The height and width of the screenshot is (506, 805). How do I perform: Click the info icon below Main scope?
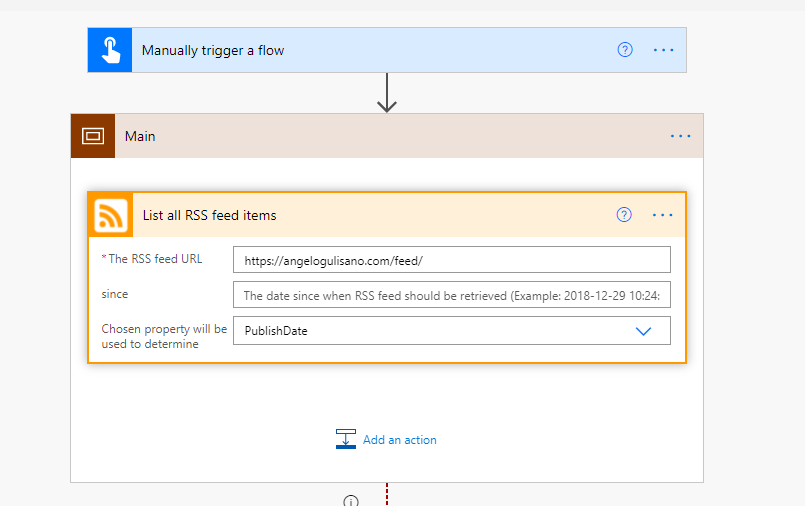pos(351,502)
